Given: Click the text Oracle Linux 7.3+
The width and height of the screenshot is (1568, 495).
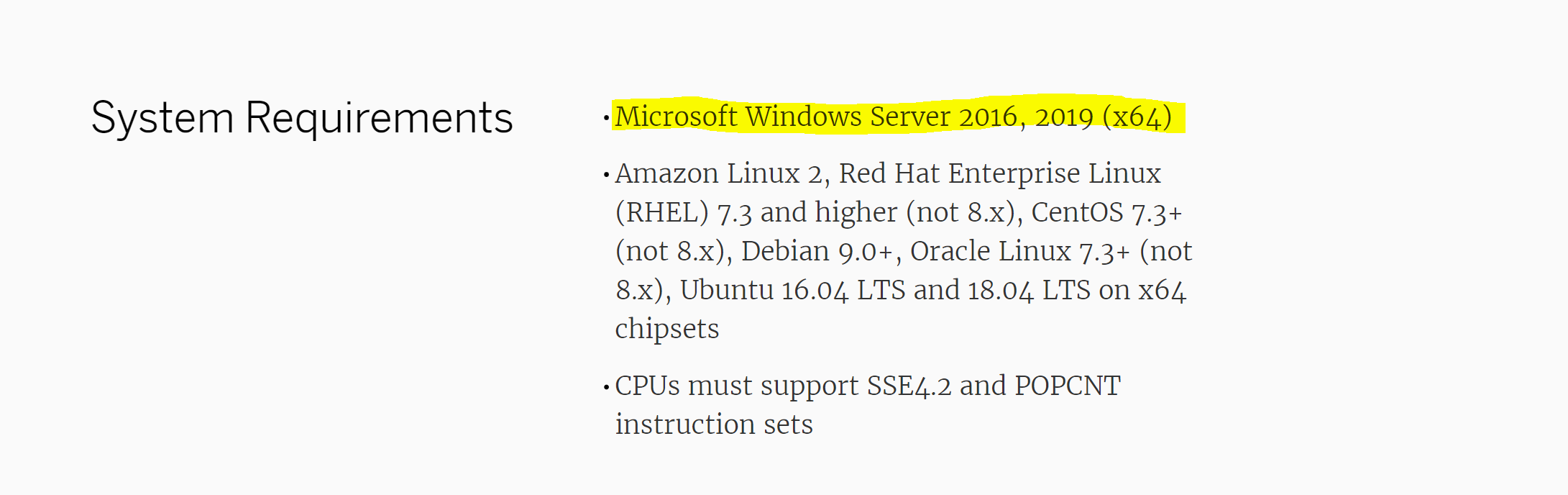Looking at the screenshot, I should [x=1020, y=251].
